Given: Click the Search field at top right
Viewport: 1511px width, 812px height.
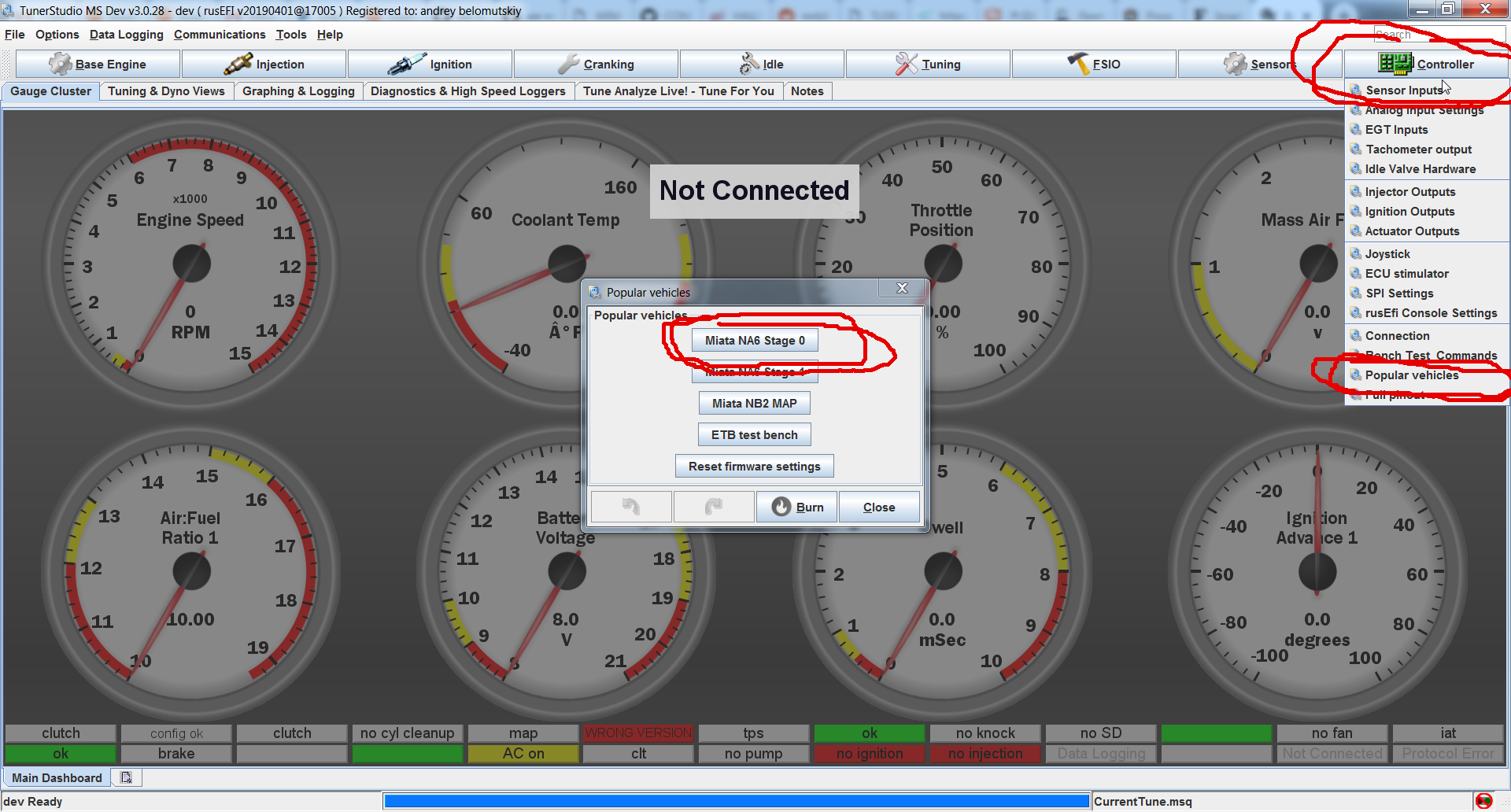Looking at the screenshot, I should pyautogui.click(x=1439, y=35).
